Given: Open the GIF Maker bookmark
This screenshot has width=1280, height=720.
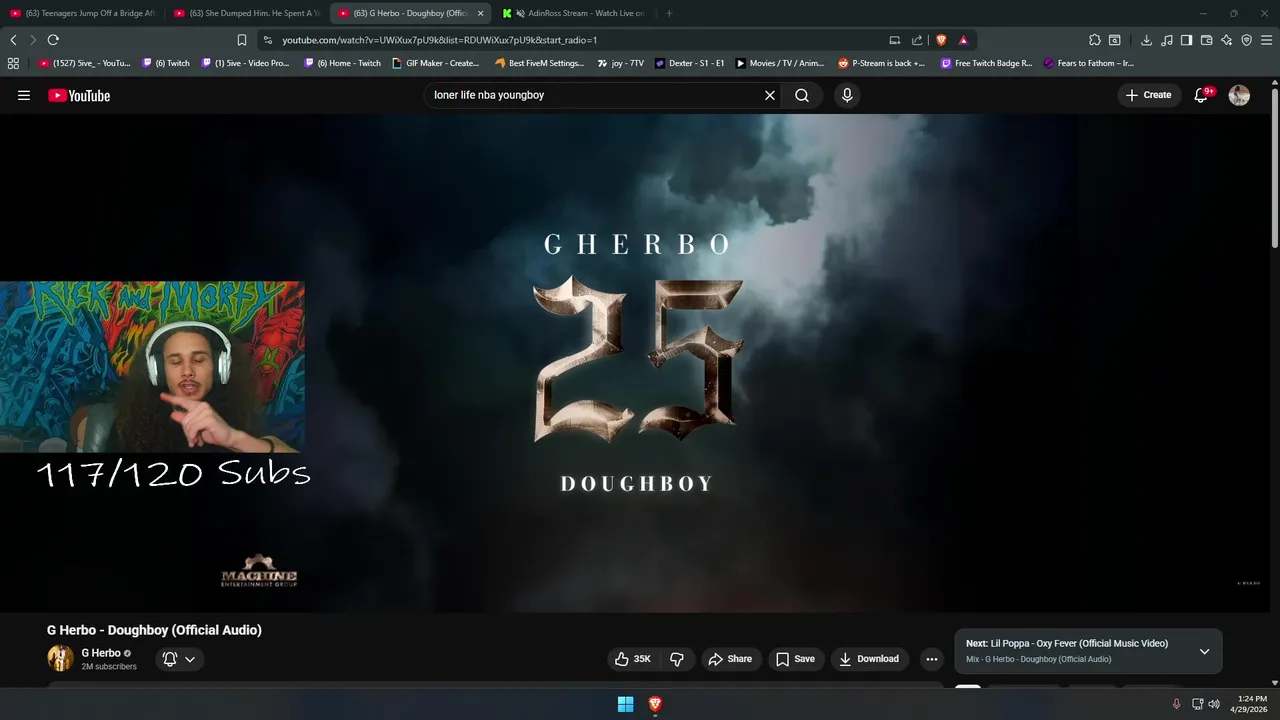Looking at the screenshot, I should (435, 63).
